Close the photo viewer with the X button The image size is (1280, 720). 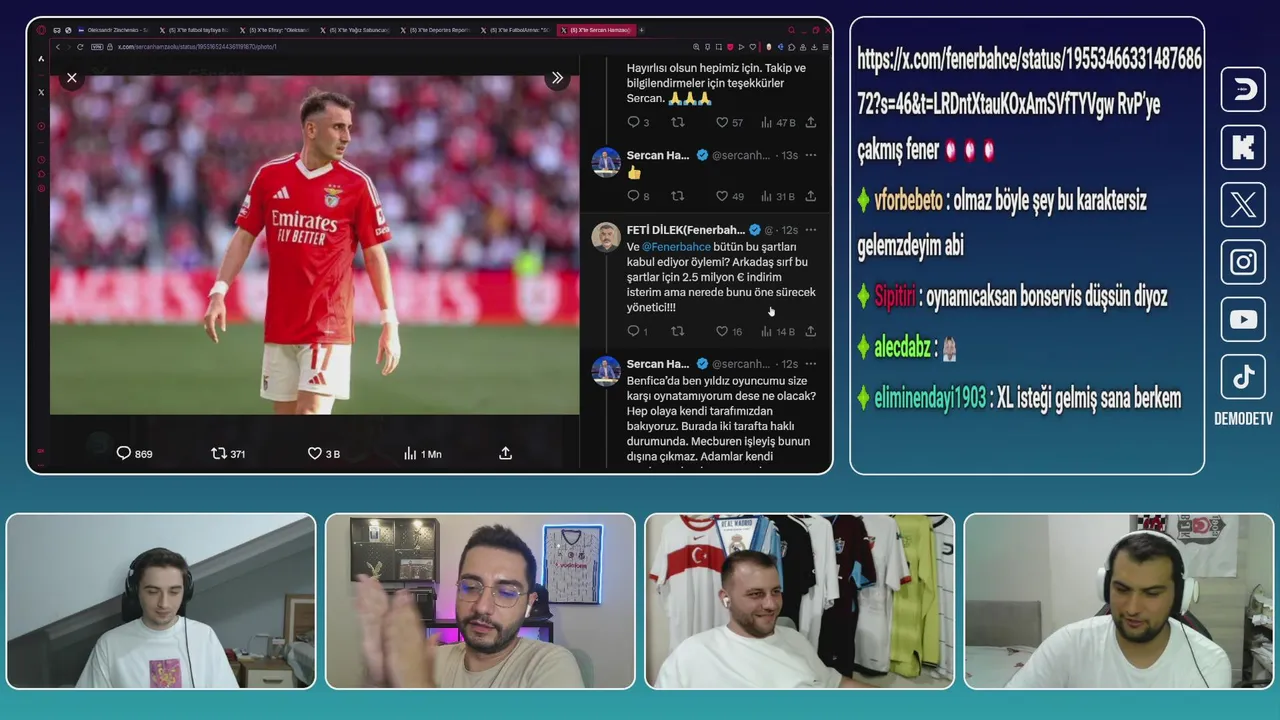point(72,77)
